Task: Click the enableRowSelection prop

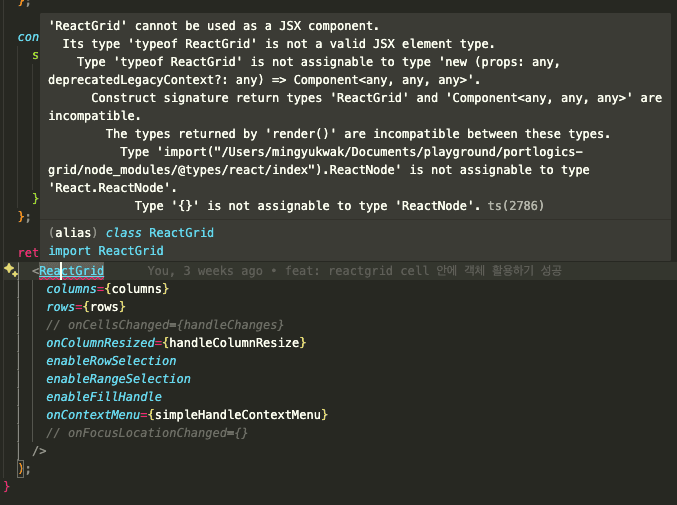Action: point(111,361)
